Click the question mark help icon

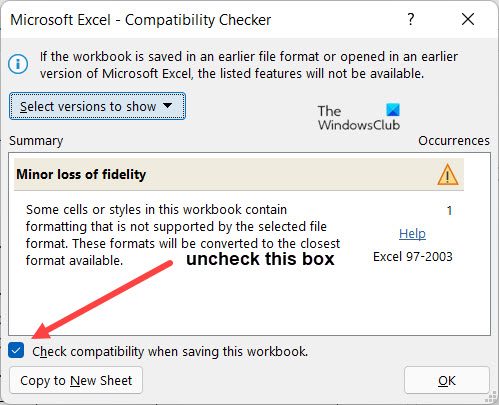411,19
